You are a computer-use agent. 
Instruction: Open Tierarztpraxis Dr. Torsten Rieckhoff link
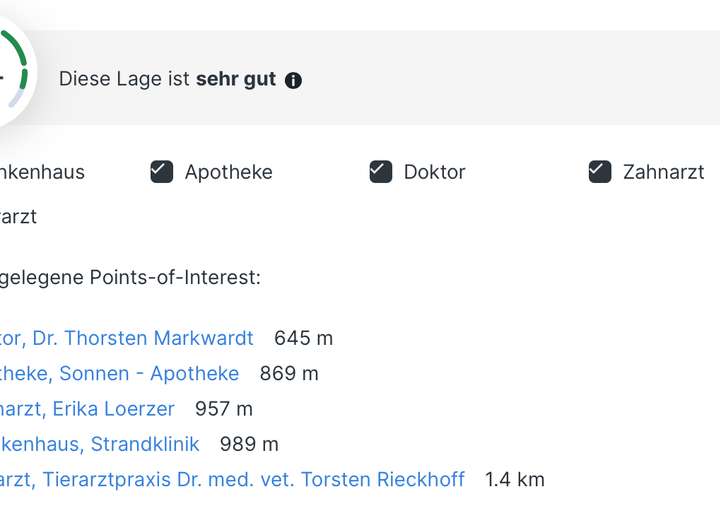(232, 479)
